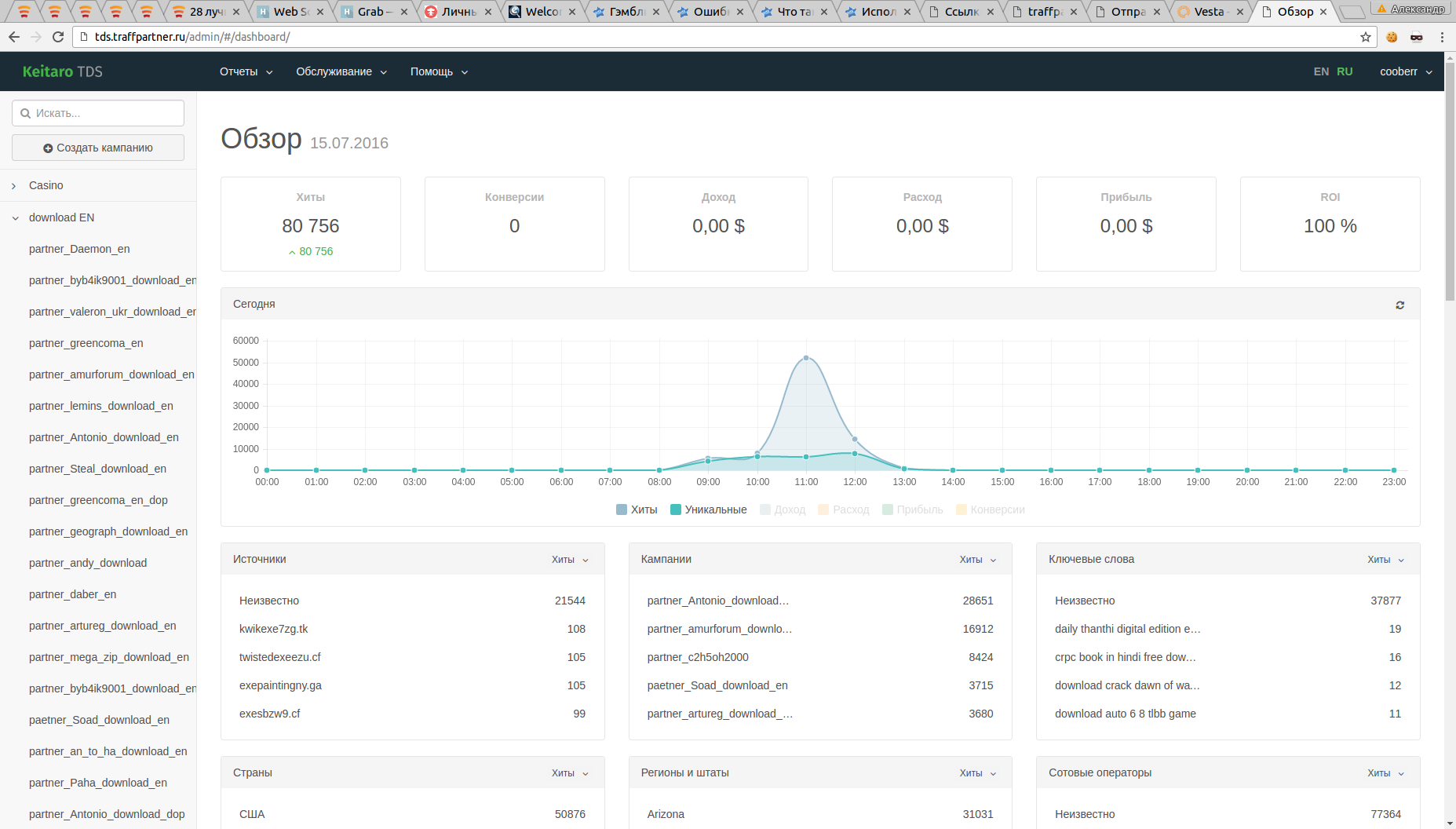Click the browser back arrow
The image size is (1456, 829).
point(14,37)
